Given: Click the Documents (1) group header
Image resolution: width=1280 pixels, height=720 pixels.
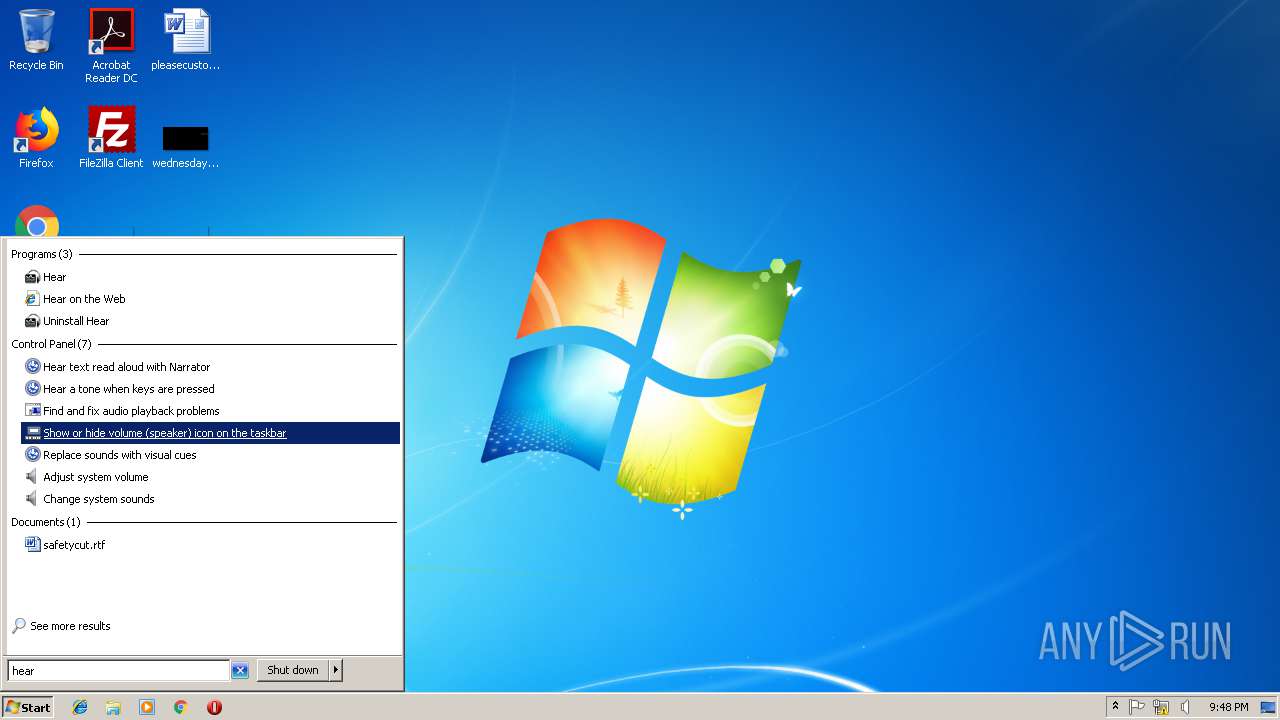Looking at the screenshot, I should [45, 522].
